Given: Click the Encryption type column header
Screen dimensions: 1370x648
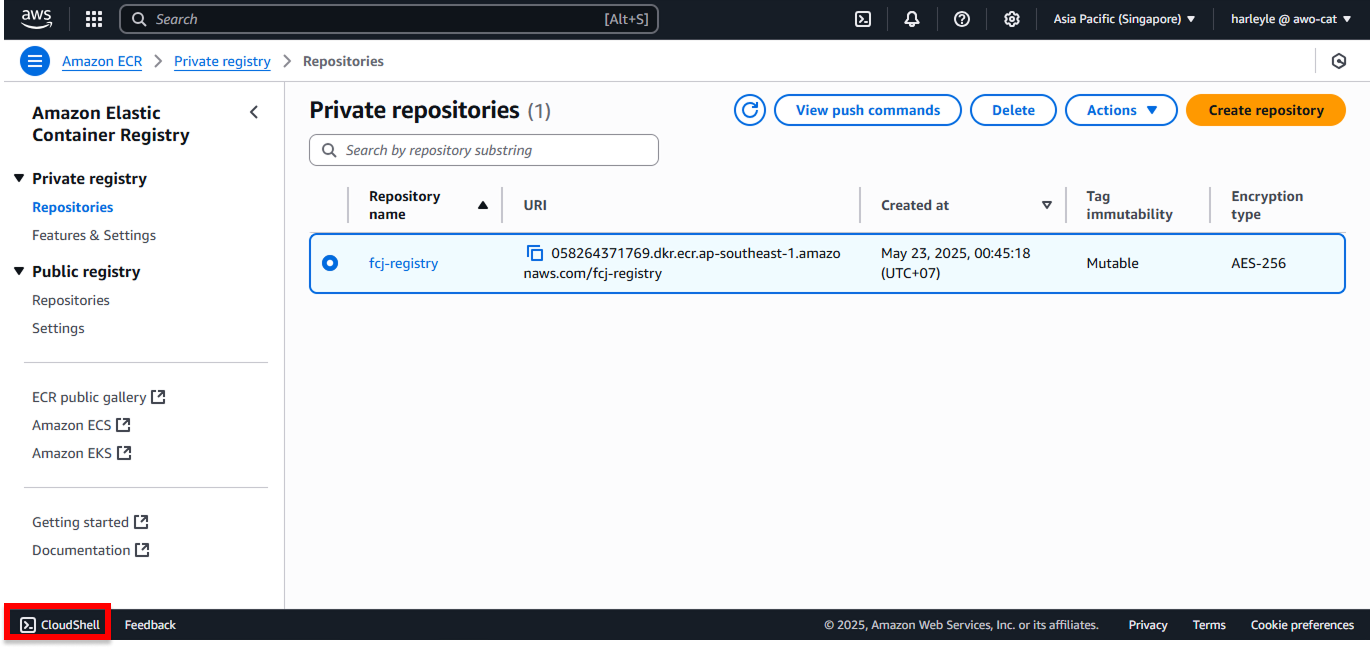Looking at the screenshot, I should (1267, 205).
